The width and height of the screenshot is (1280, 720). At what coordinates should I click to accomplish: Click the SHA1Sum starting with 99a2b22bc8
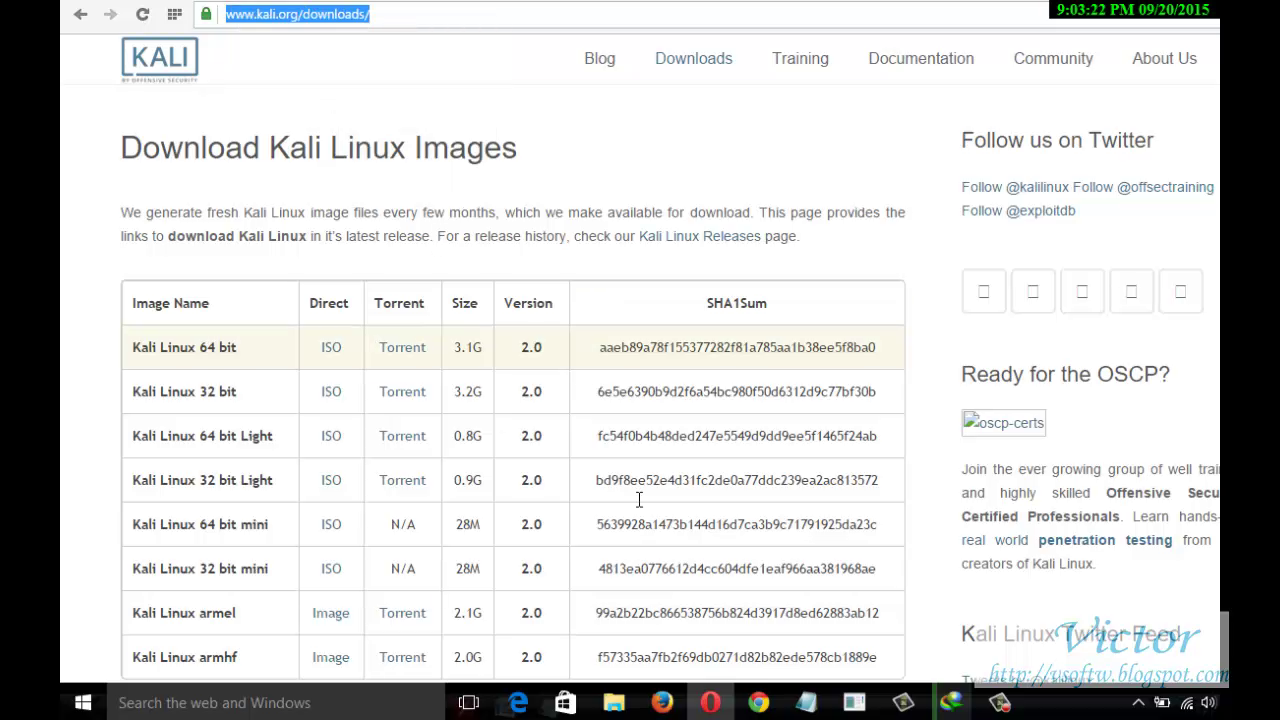737,613
